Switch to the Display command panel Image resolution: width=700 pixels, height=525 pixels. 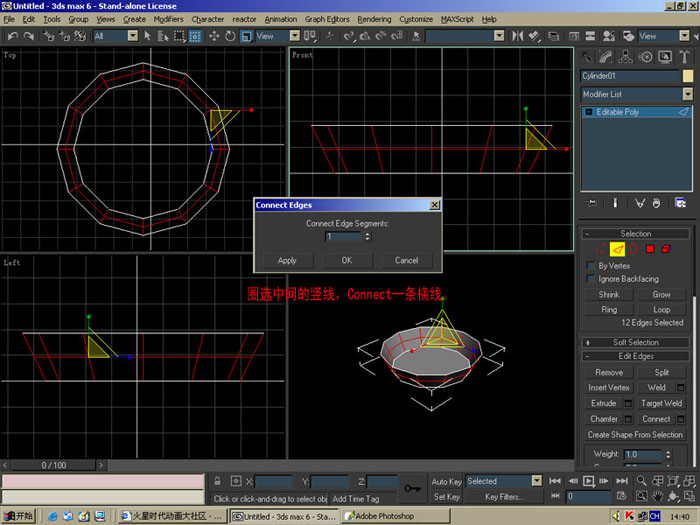pyautogui.click(x=665, y=57)
